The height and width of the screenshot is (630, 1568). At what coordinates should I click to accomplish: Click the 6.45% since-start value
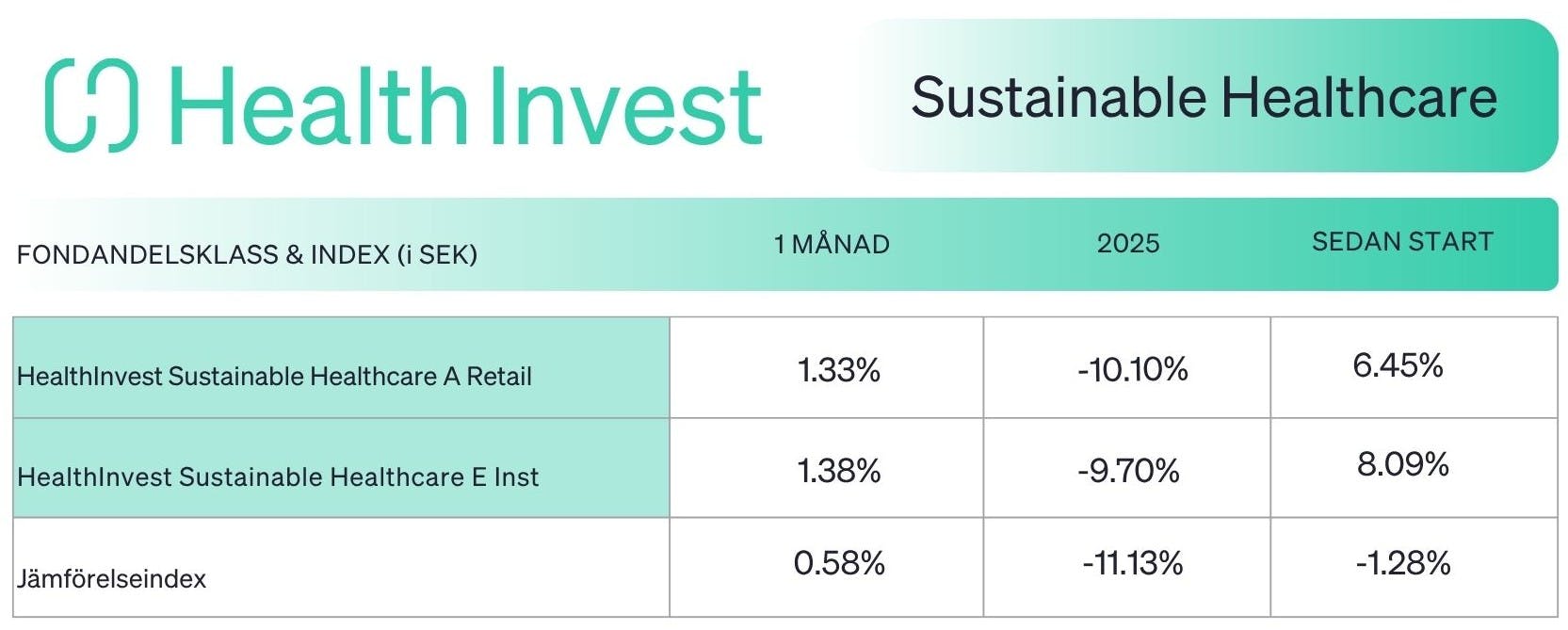[x=1398, y=365]
